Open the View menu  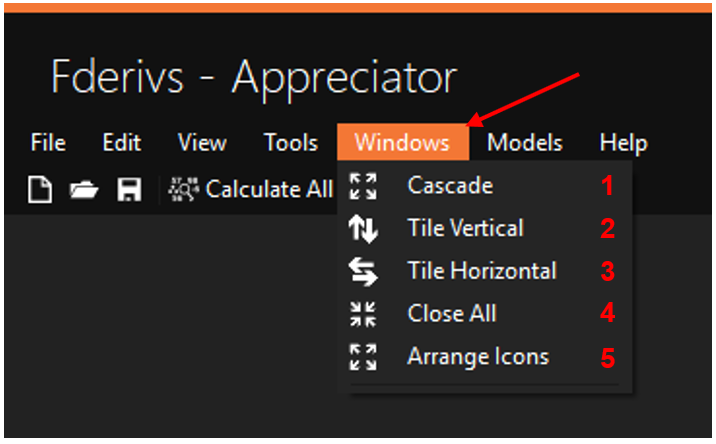202,143
